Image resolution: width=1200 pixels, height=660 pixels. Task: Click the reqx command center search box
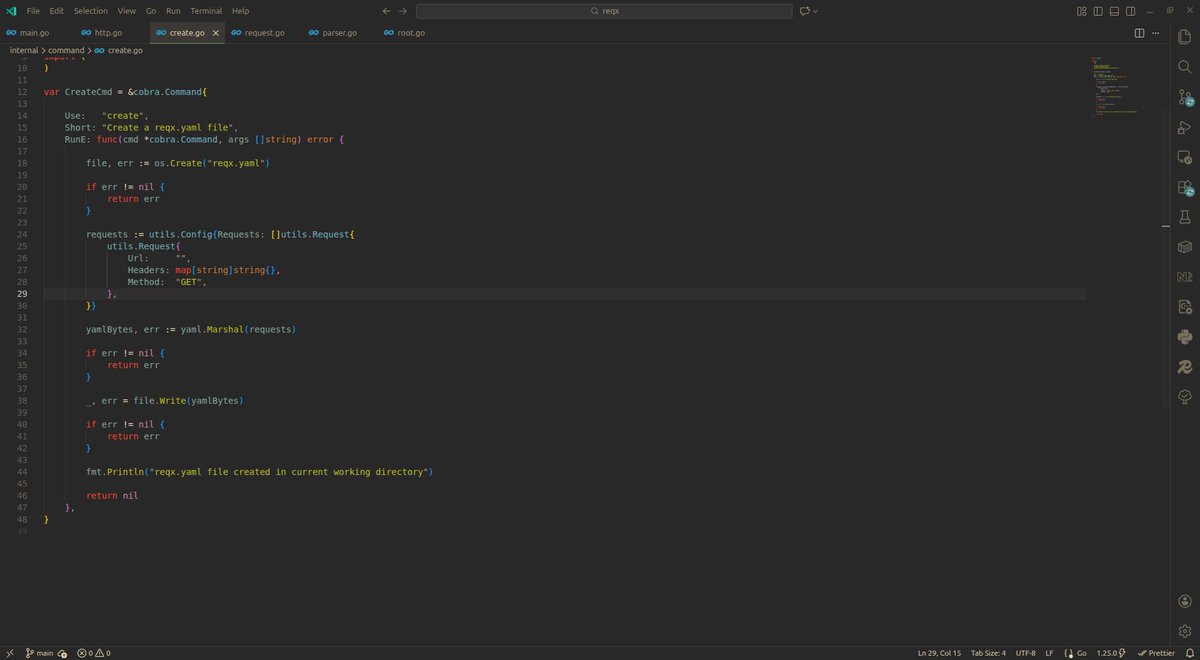[x=603, y=11]
